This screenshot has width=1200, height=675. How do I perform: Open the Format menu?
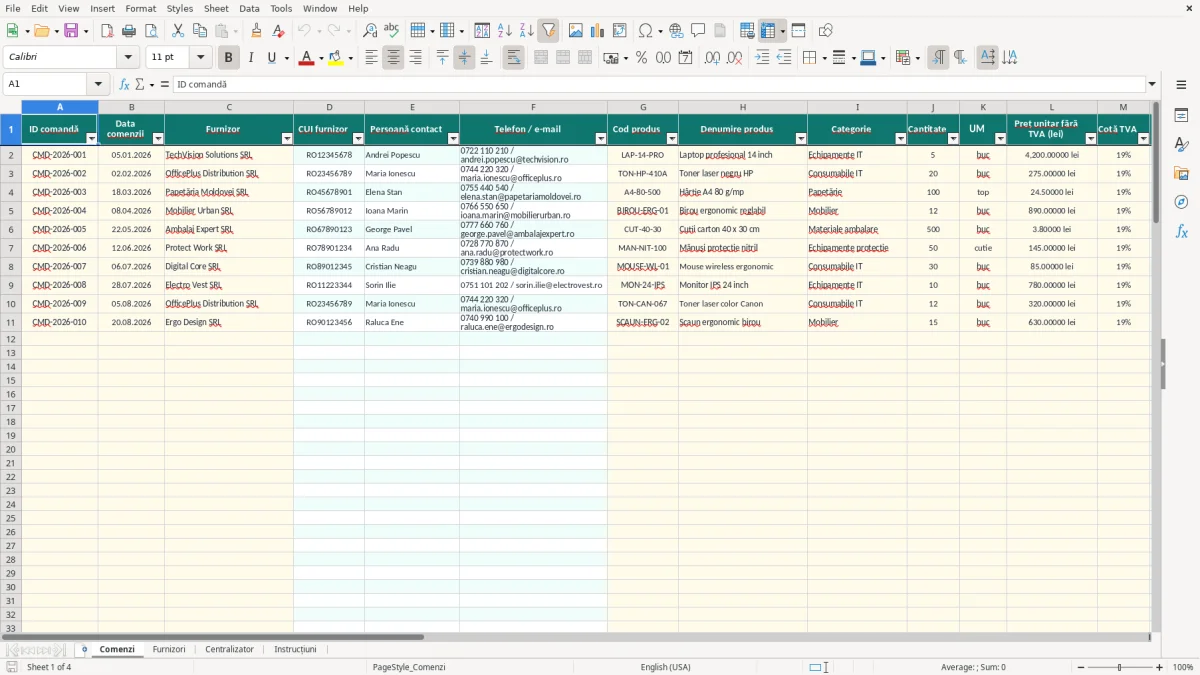click(x=140, y=8)
